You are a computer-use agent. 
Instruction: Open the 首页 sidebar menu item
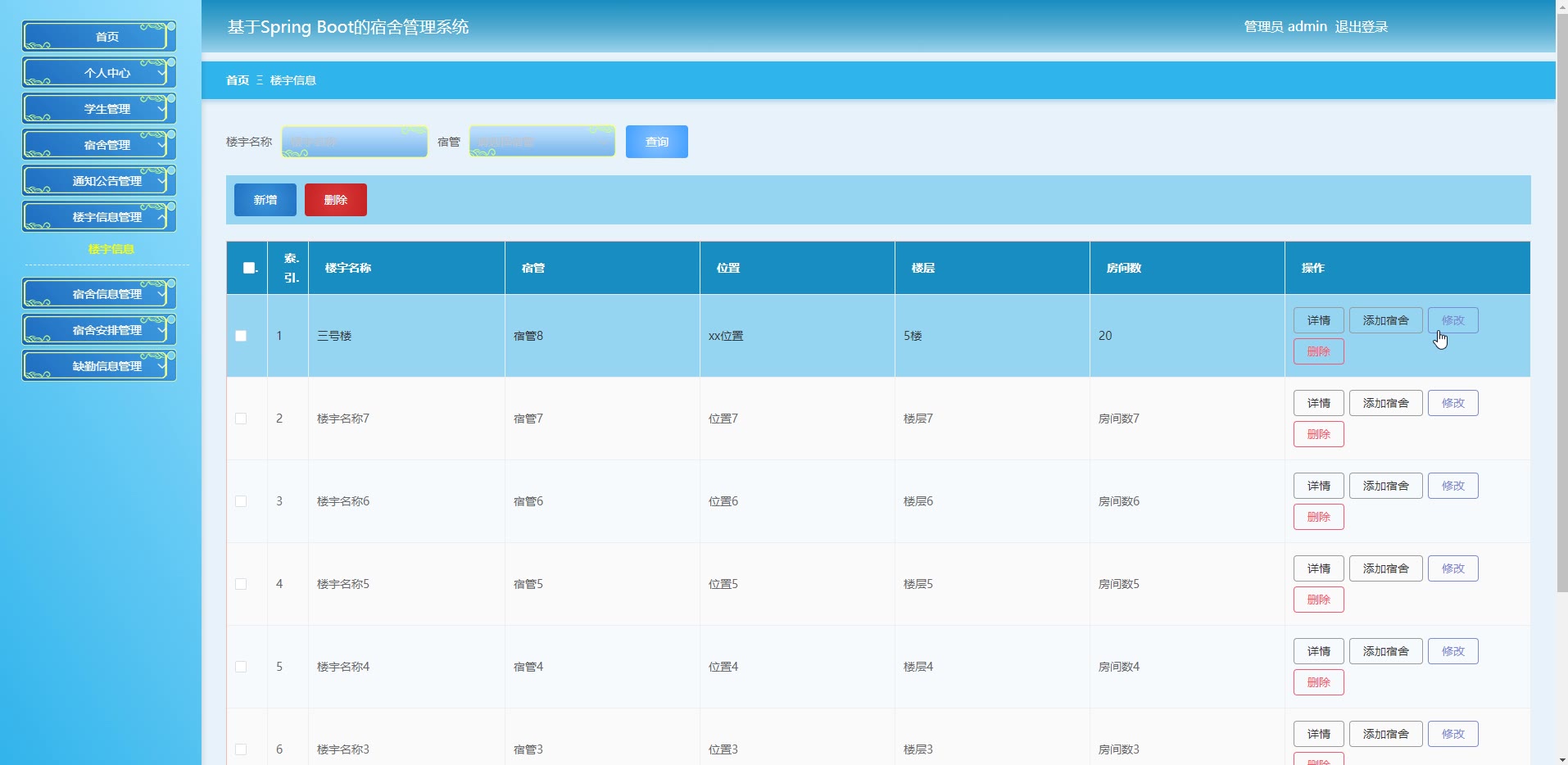pyautogui.click(x=99, y=37)
